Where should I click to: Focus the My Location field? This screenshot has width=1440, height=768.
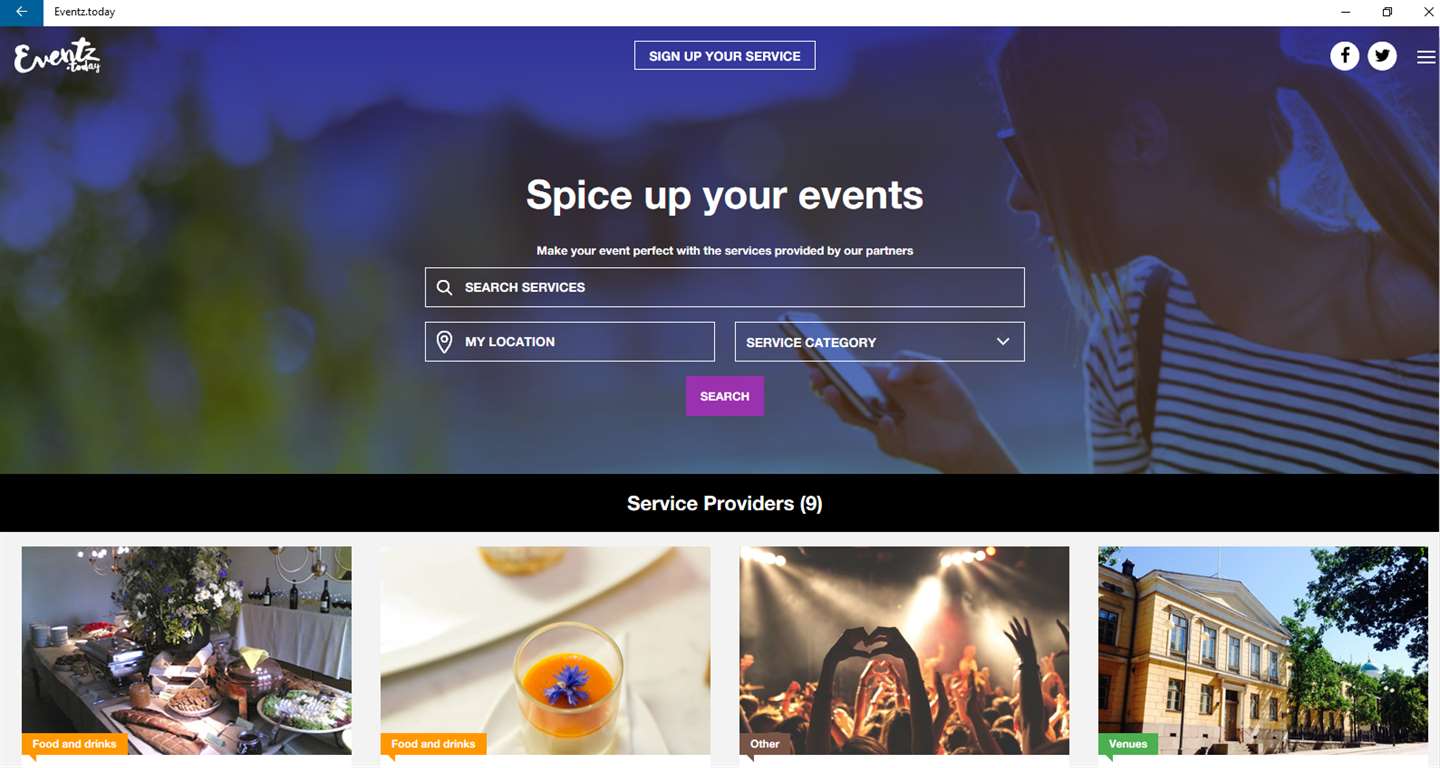(x=570, y=342)
